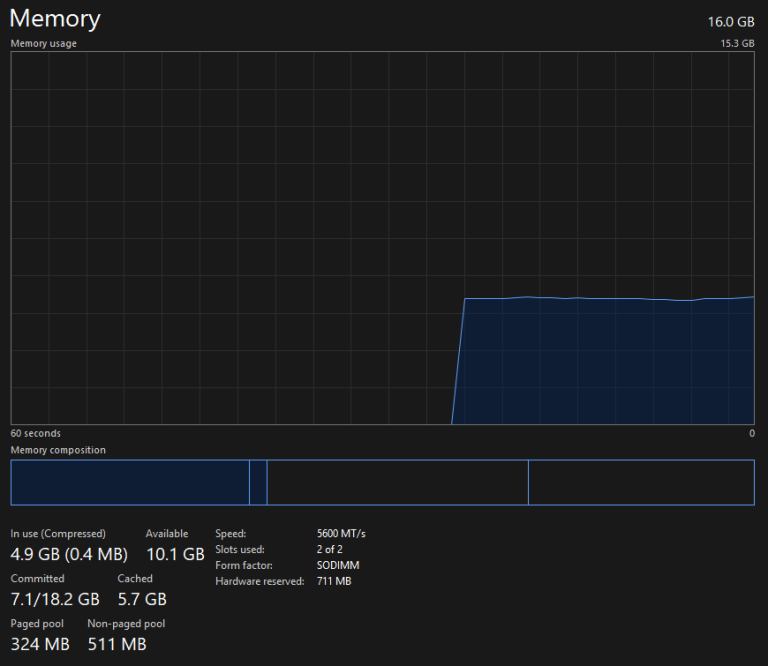The width and height of the screenshot is (768, 666).
Task: Click the 7.1/18.2 GB Committed value
Action: pos(55,599)
